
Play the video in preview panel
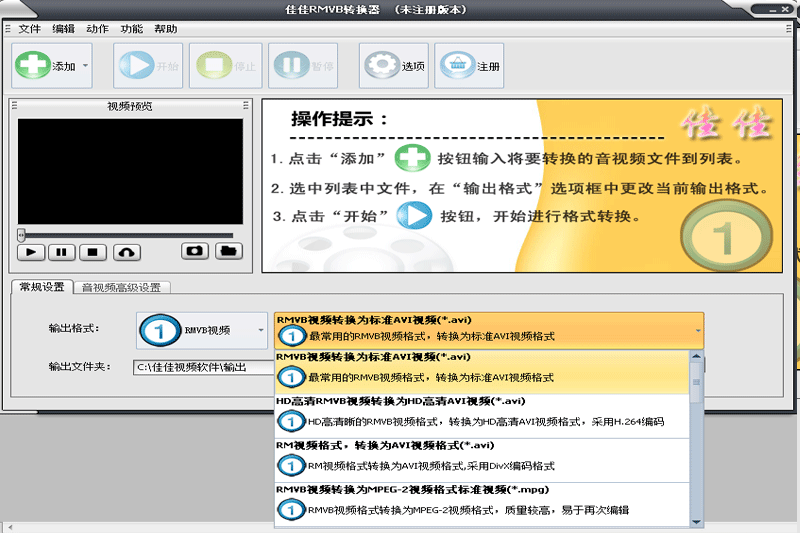31,252
